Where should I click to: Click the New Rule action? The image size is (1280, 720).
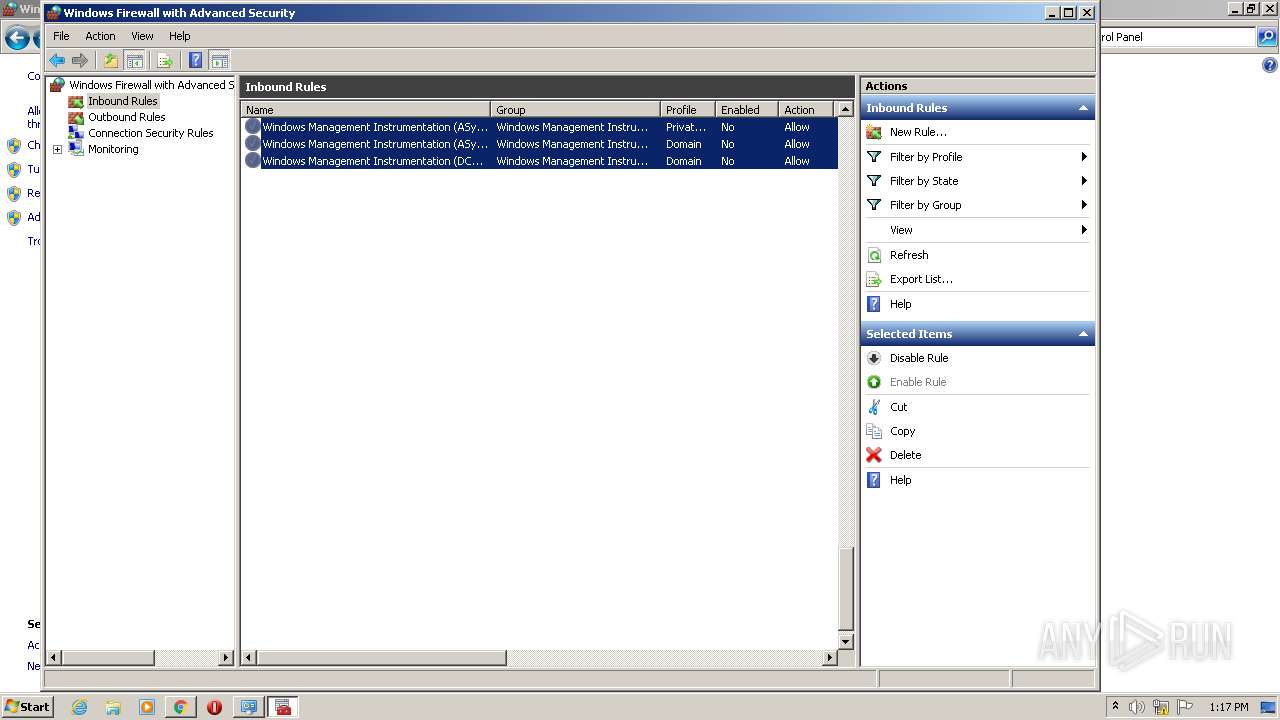917,132
